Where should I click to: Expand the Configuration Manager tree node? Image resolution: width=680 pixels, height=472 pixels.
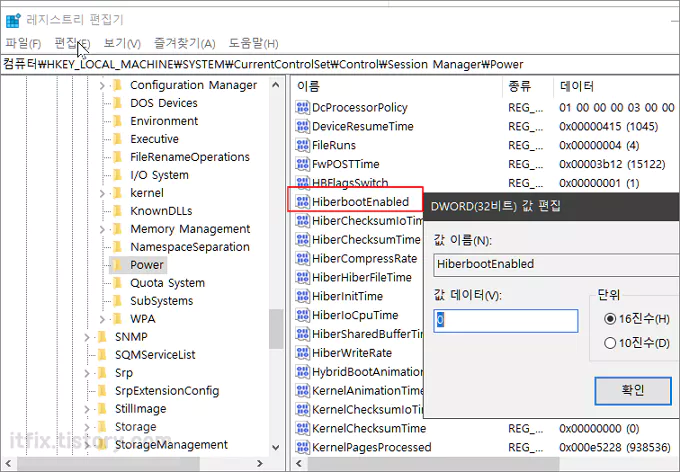pyautogui.click(x=102, y=85)
